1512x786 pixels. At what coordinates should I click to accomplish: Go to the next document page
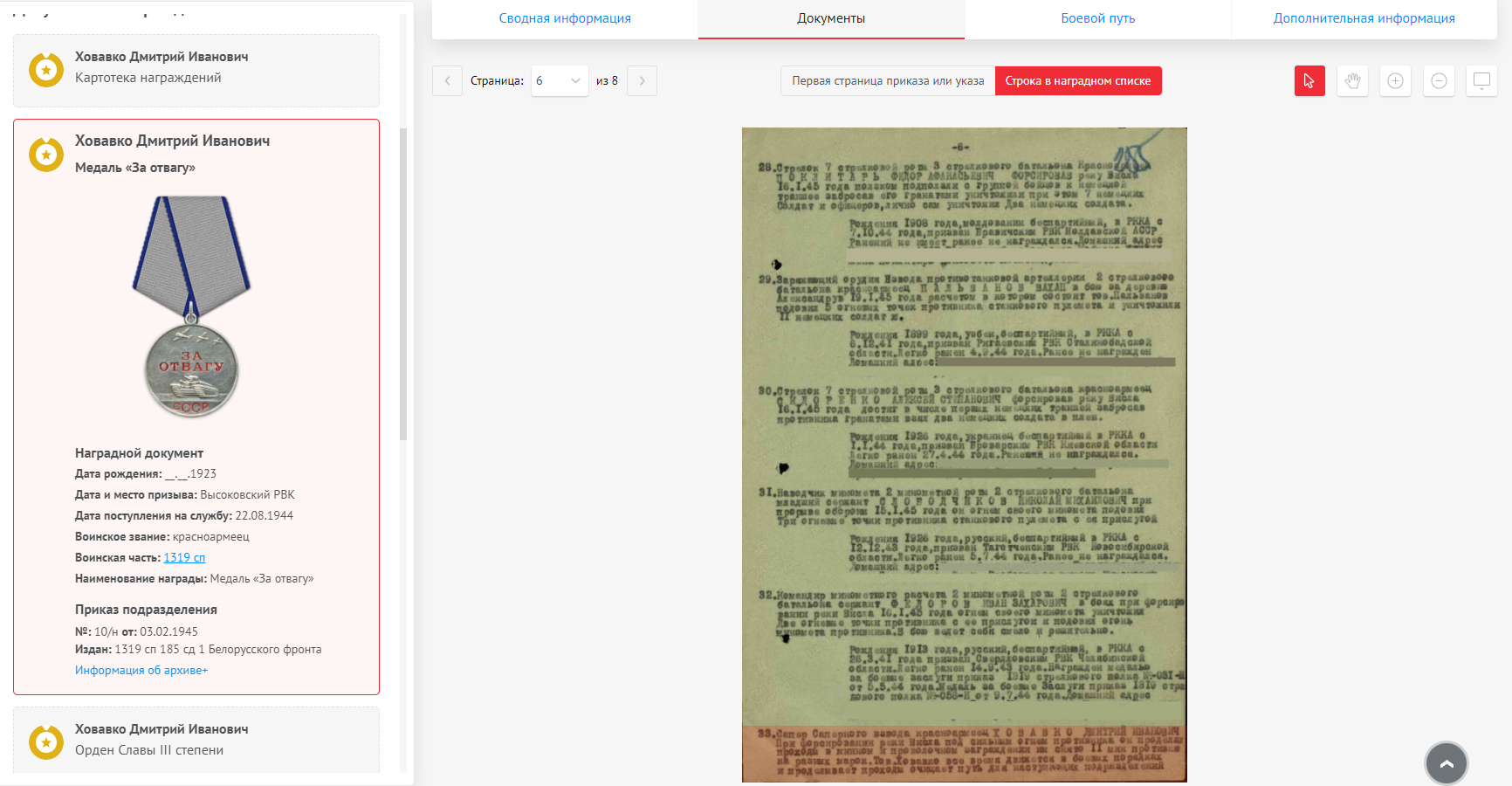[x=642, y=81]
